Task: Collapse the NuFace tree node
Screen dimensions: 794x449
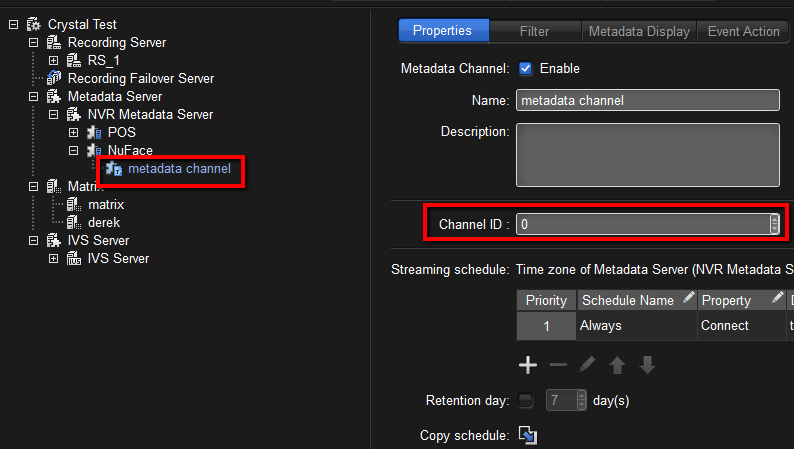Action: point(74,150)
